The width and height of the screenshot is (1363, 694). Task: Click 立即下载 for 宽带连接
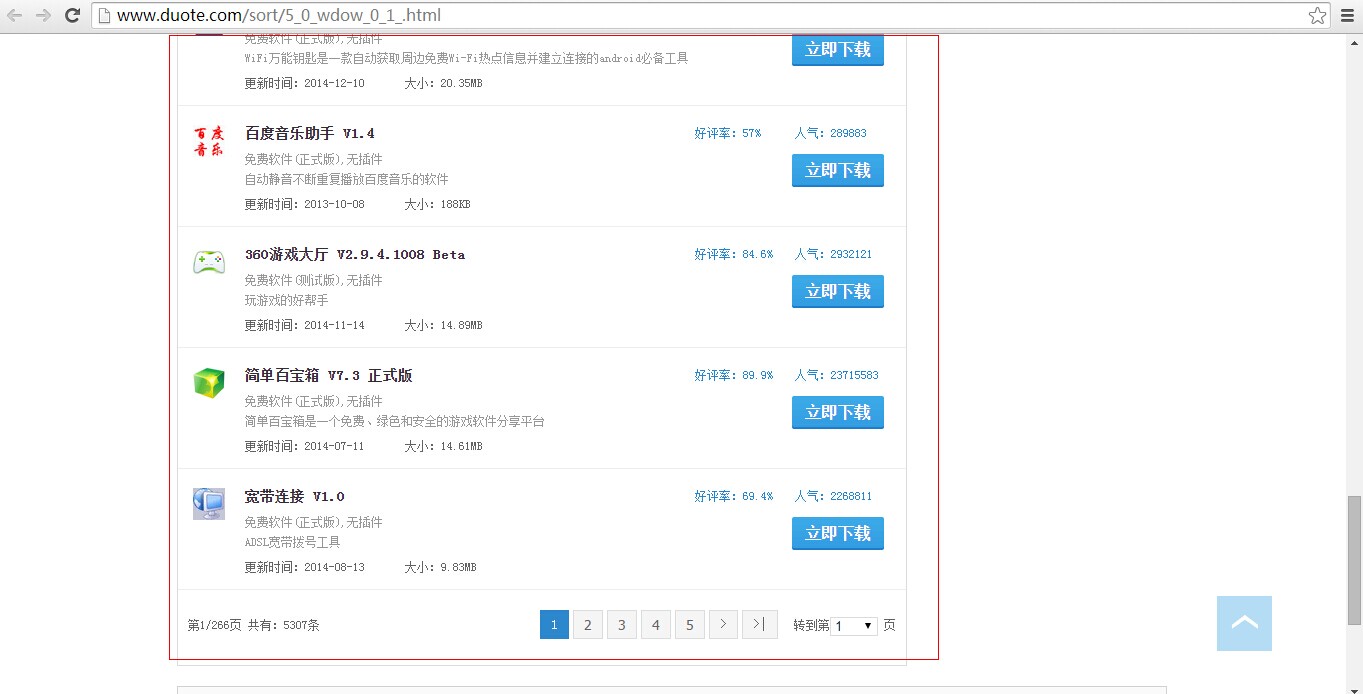(x=837, y=533)
